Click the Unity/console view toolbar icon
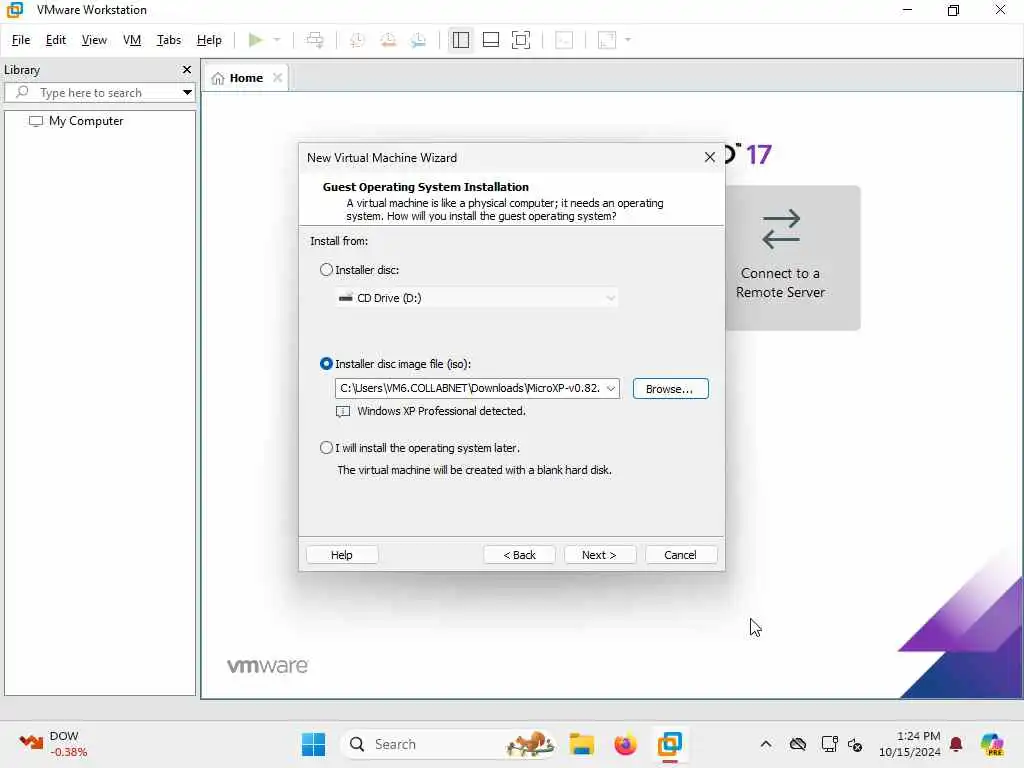Viewport: 1024px width, 768px height. coord(564,40)
